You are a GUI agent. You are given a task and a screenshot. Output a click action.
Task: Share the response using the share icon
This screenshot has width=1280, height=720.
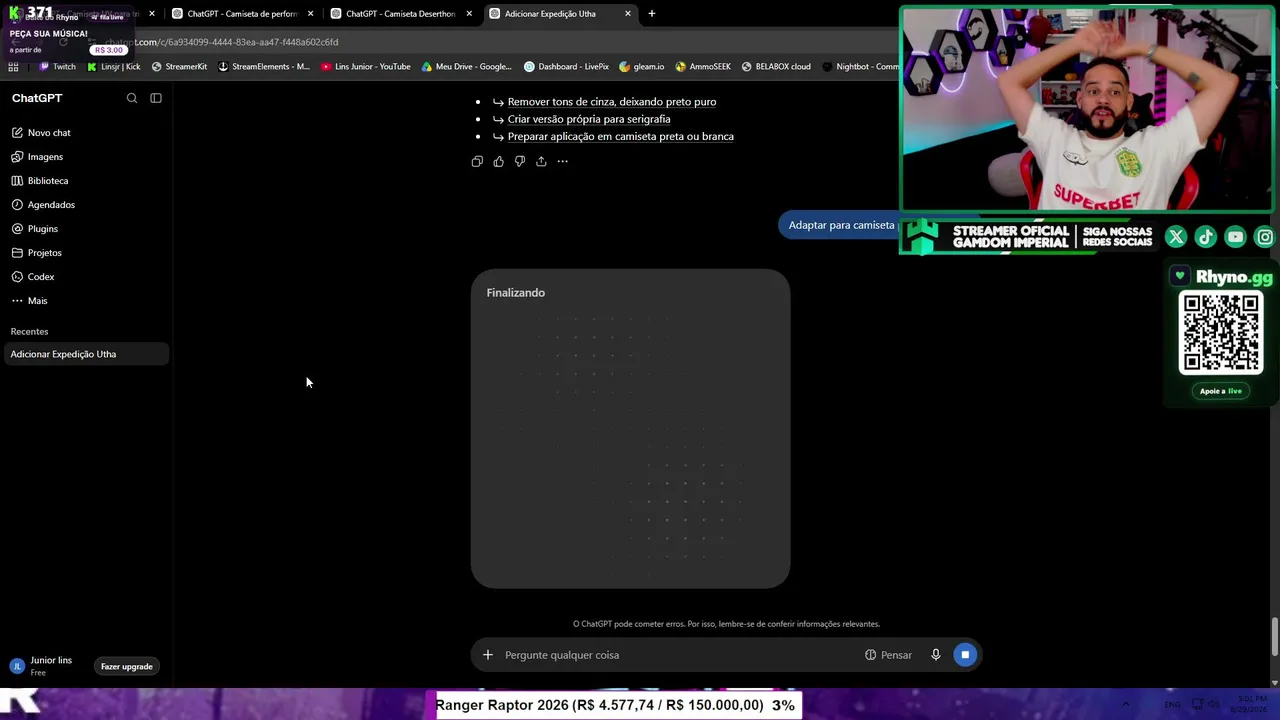541,161
